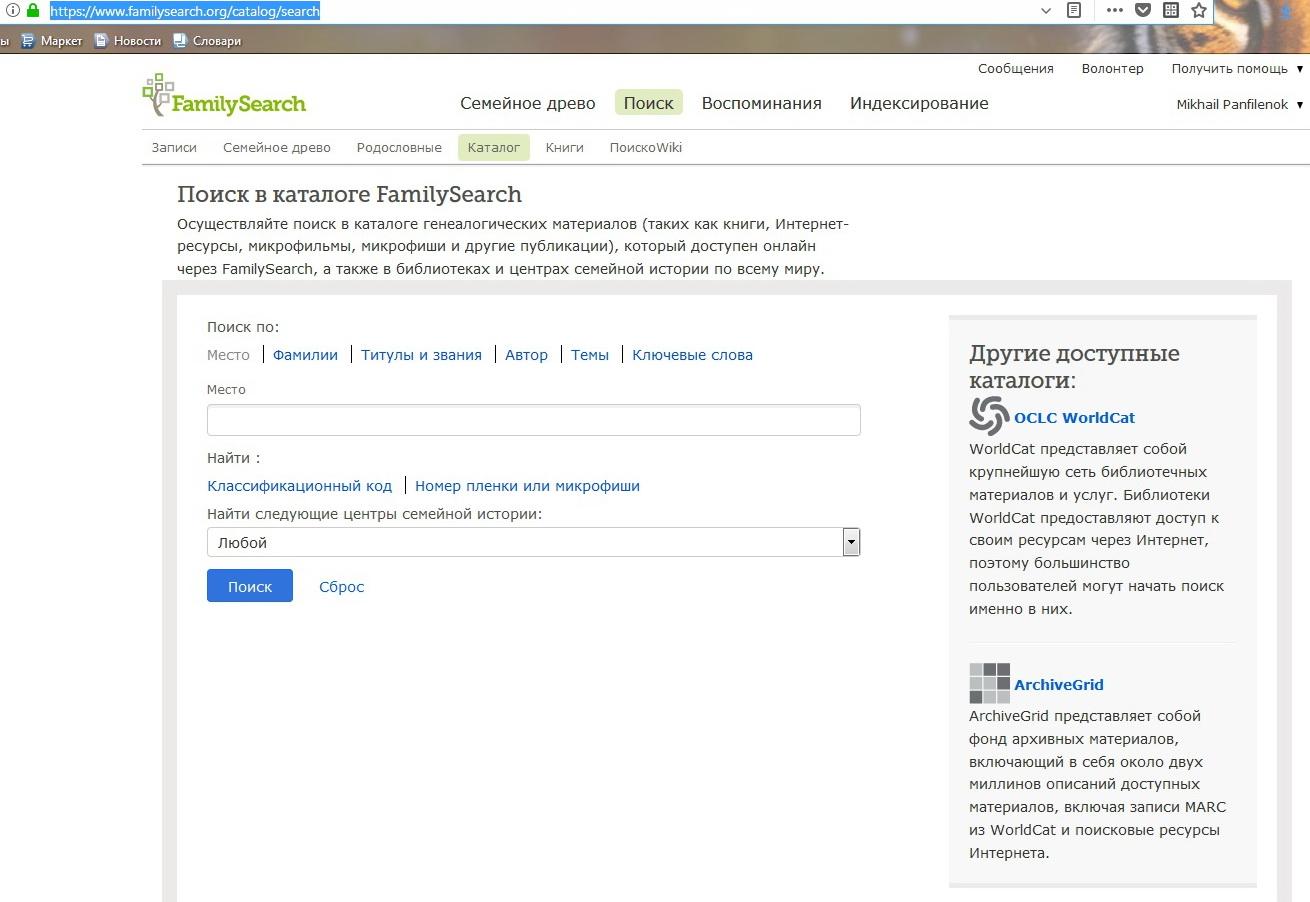Image resolution: width=1310 pixels, height=902 pixels.
Task: Bookmark this page with the star icon
Action: (1199, 11)
